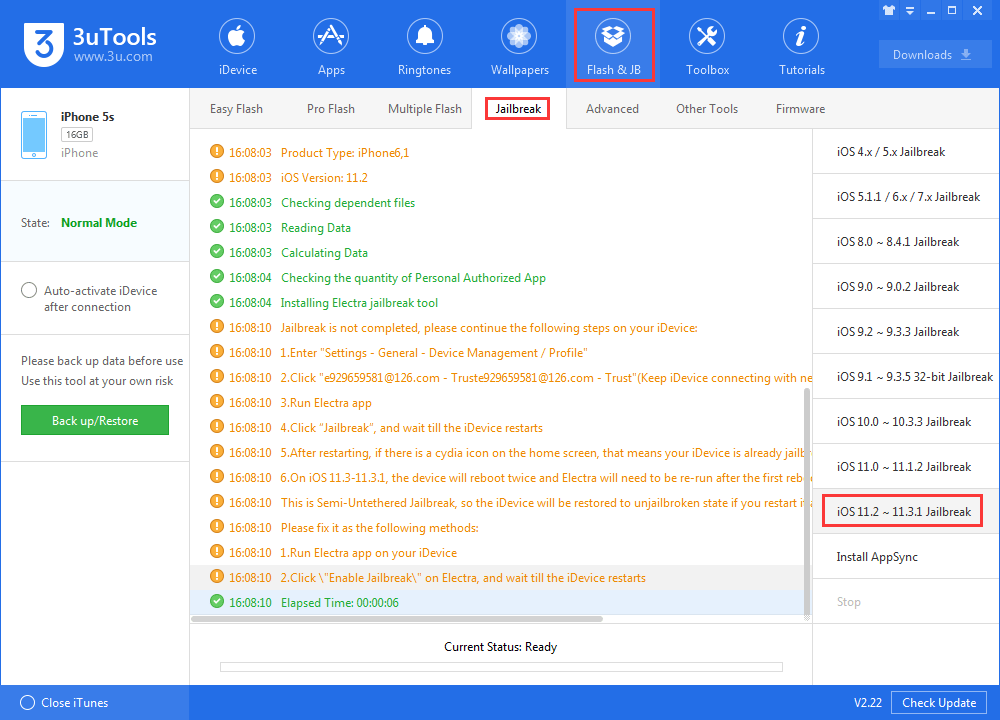Open the Wallpapers section

coord(519,46)
